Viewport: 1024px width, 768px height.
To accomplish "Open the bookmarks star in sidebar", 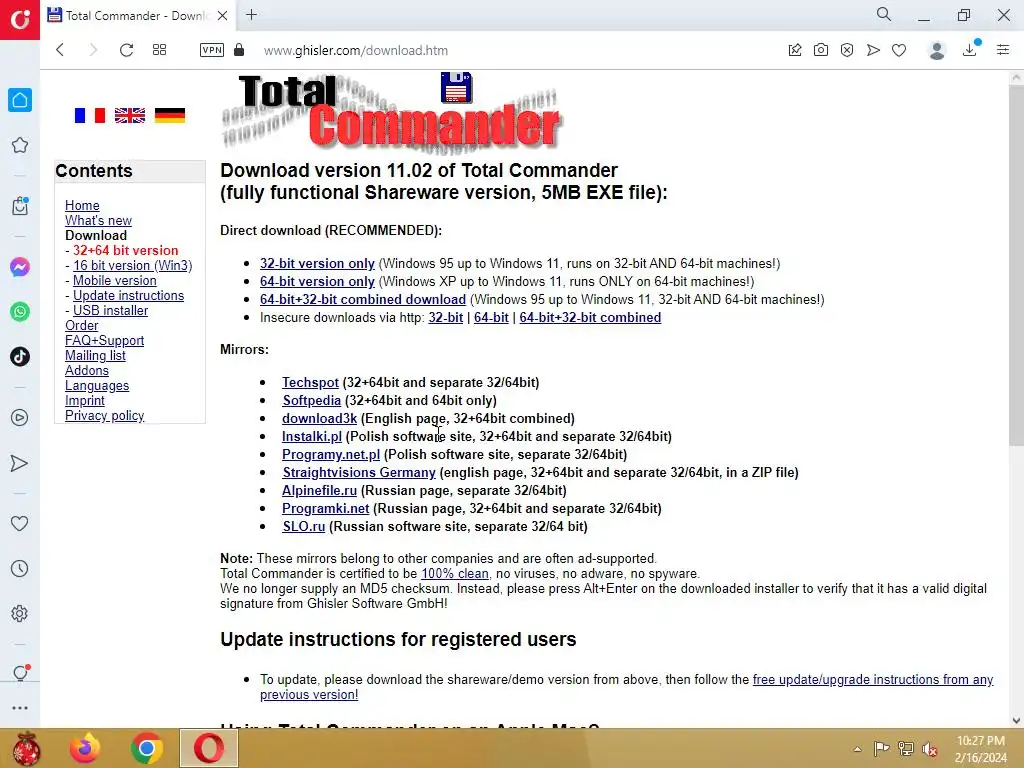I will 20,145.
